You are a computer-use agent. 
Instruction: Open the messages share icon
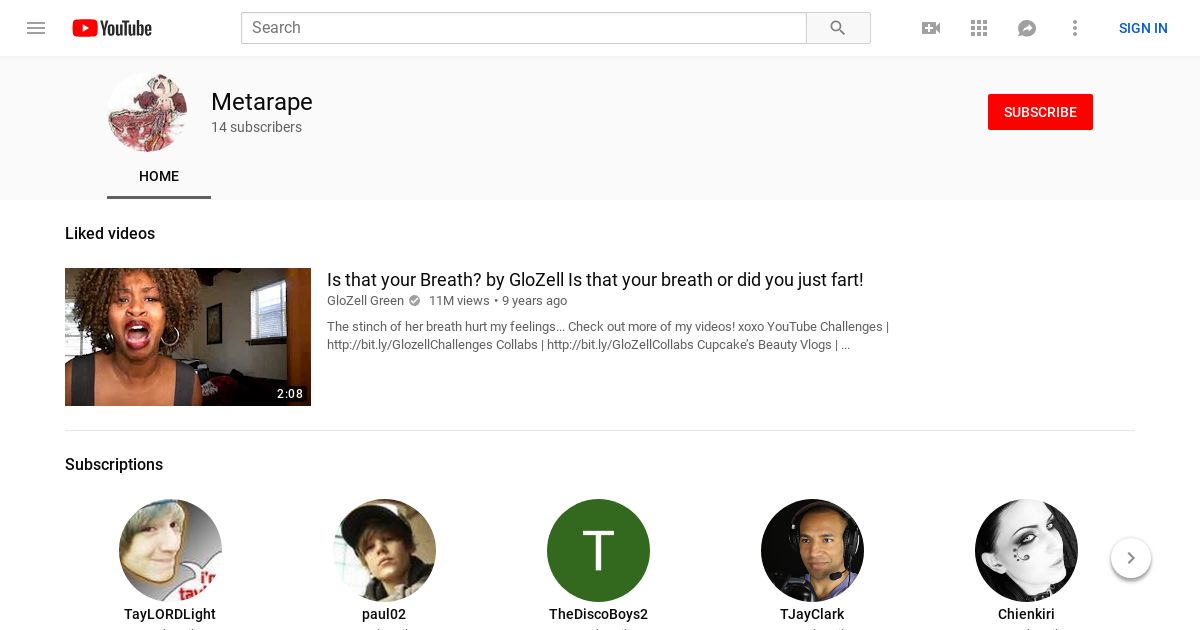[x=1027, y=28]
